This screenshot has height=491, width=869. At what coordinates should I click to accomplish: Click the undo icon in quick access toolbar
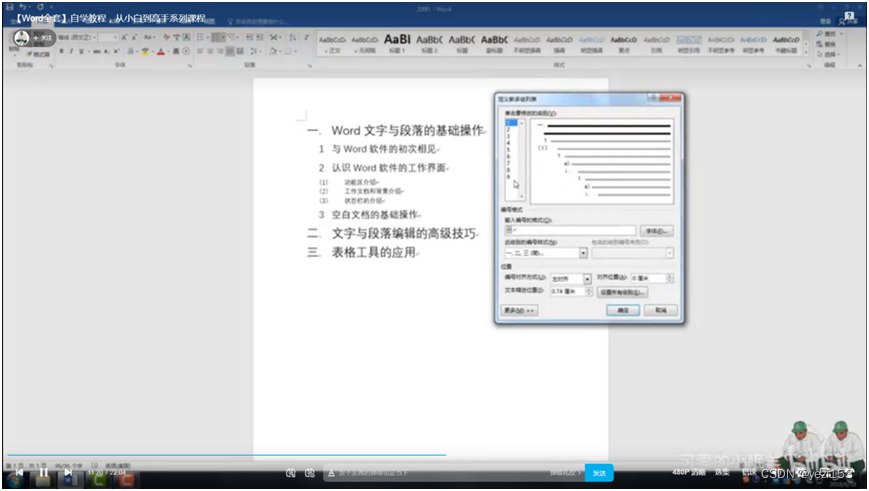(x=23, y=7)
